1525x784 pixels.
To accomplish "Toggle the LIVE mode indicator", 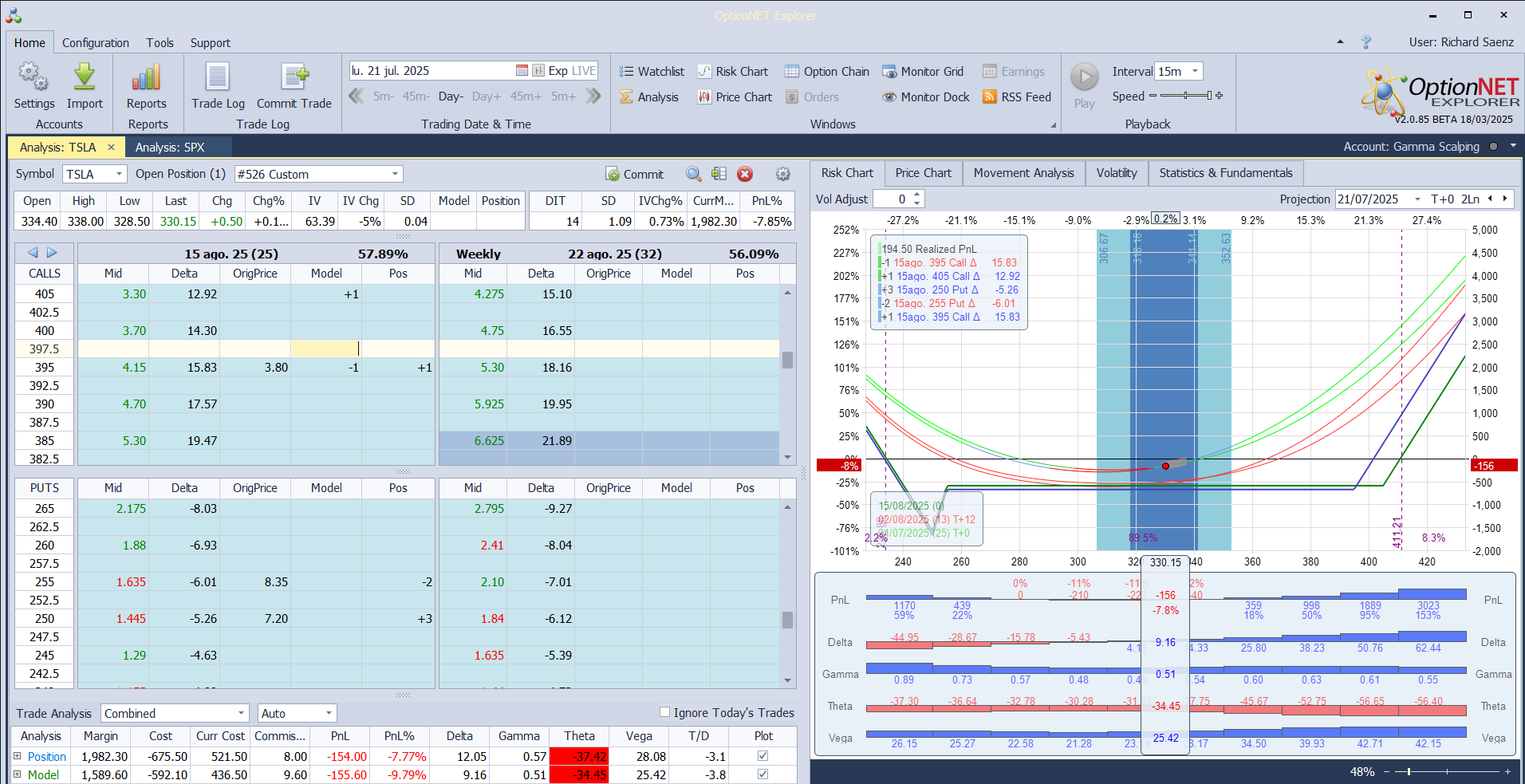I will [584, 71].
